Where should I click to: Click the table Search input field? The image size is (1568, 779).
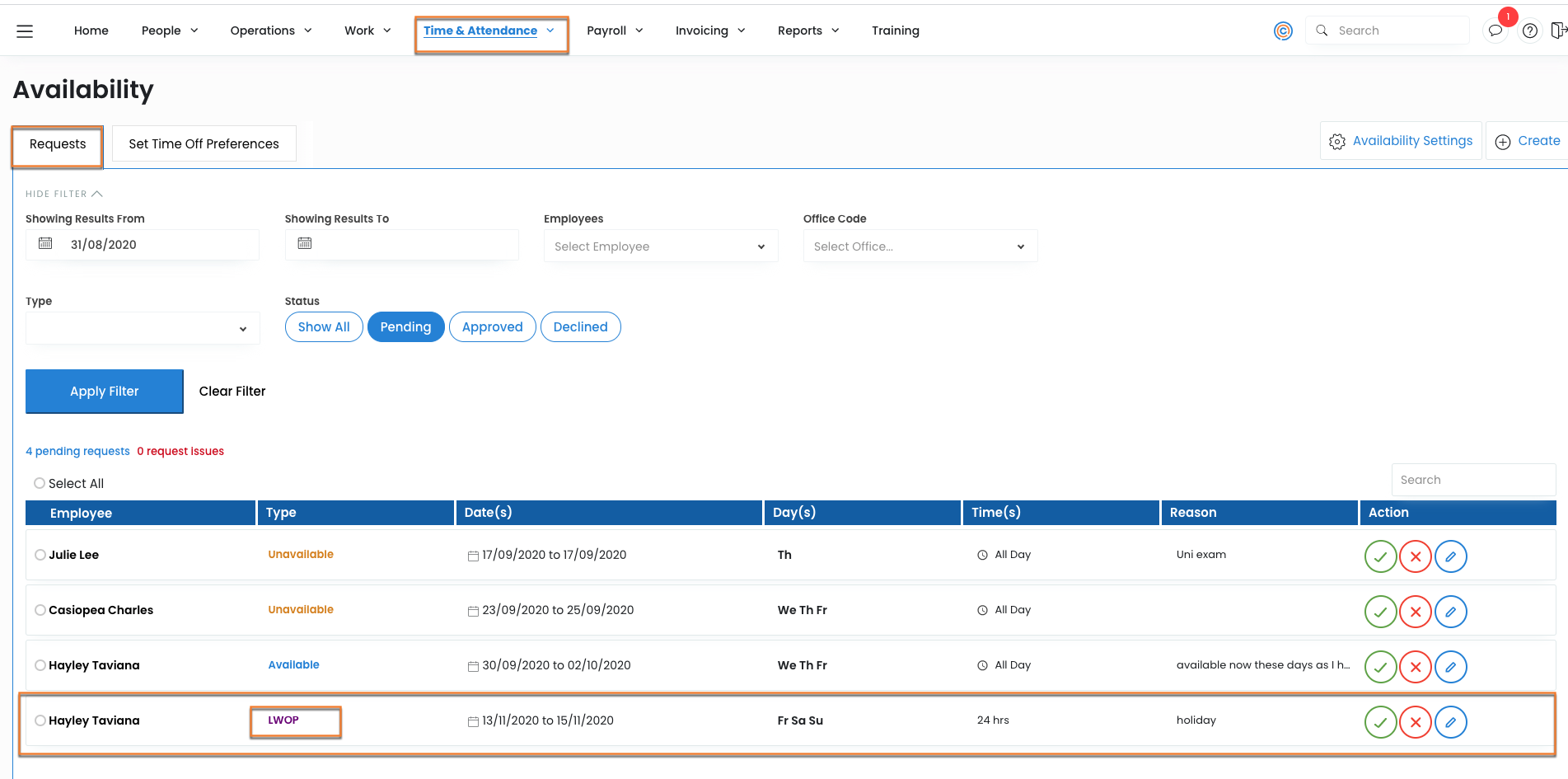(1472, 480)
